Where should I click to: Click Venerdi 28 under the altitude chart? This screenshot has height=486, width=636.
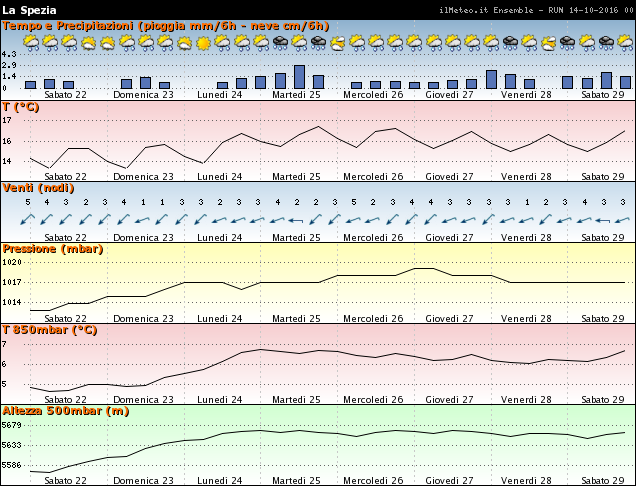click(526, 481)
